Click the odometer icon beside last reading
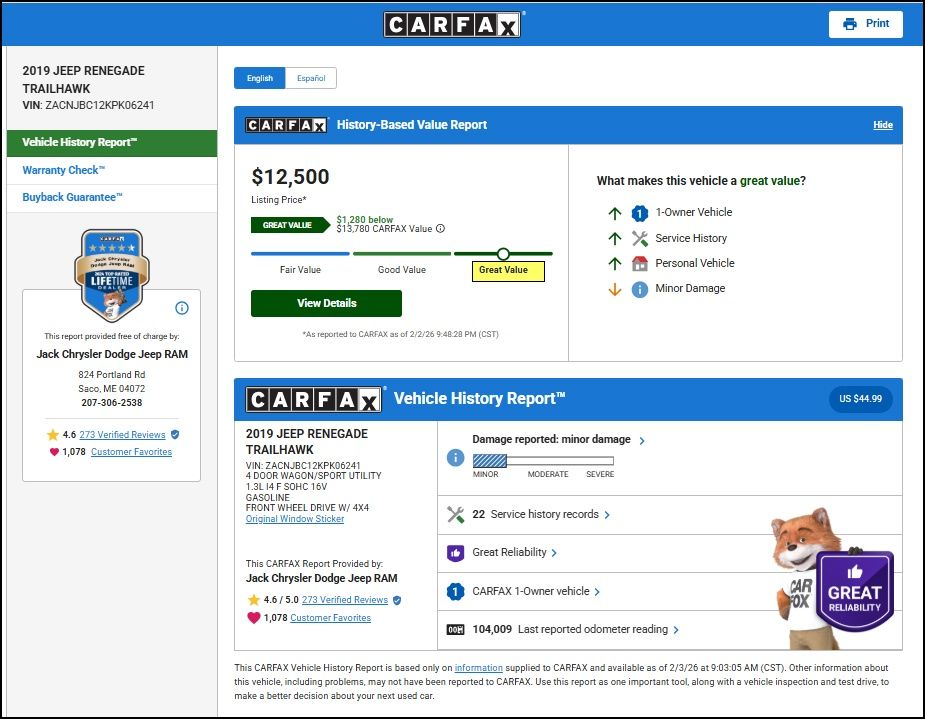Image resolution: width=925 pixels, height=719 pixels. tap(455, 630)
